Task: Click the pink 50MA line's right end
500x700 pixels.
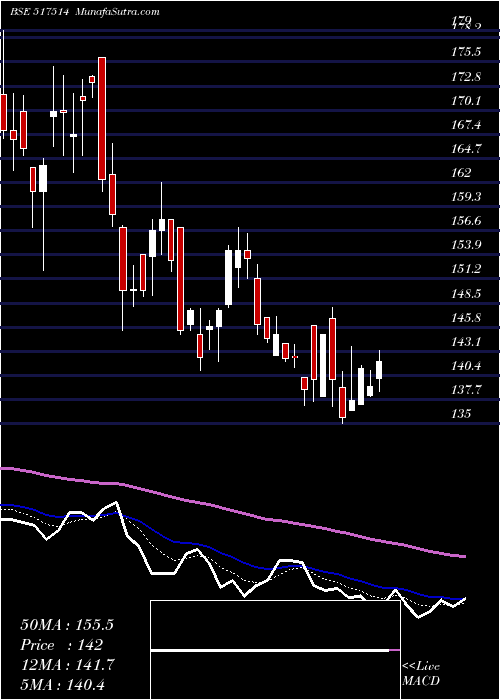Action: pos(464,556)
